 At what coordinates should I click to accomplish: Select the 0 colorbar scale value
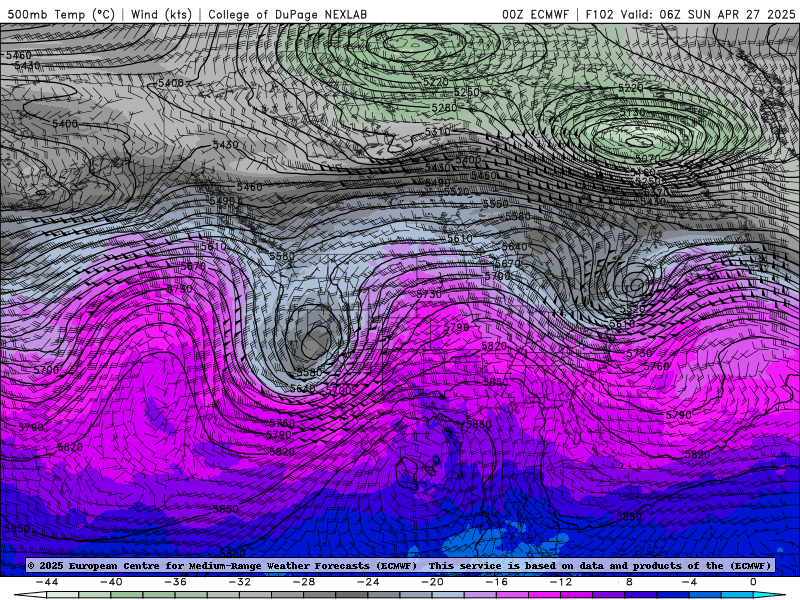pyautogui.click(x=753, y=582)
